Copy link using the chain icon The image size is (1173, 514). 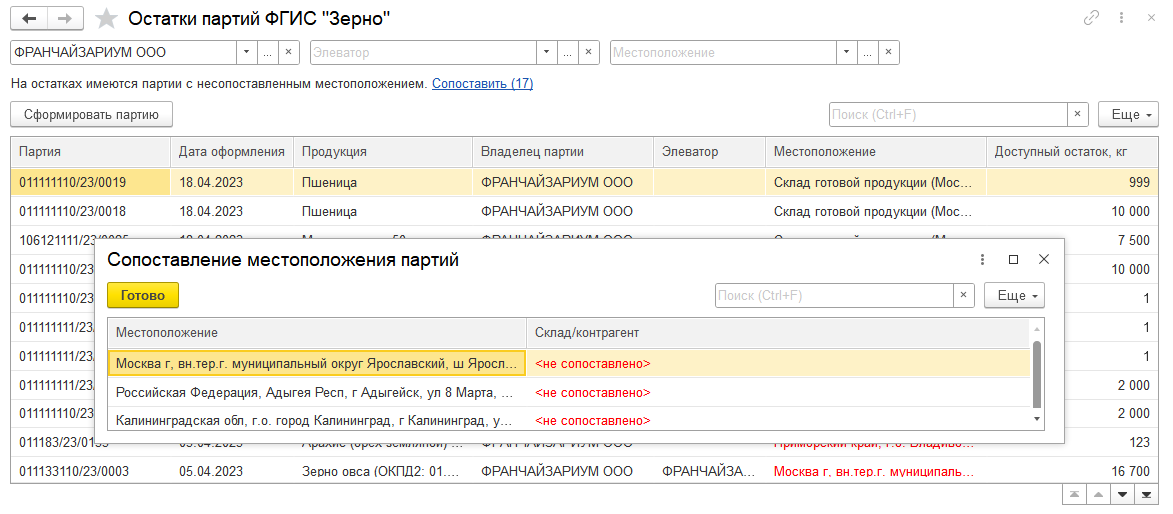[1091, 19]
